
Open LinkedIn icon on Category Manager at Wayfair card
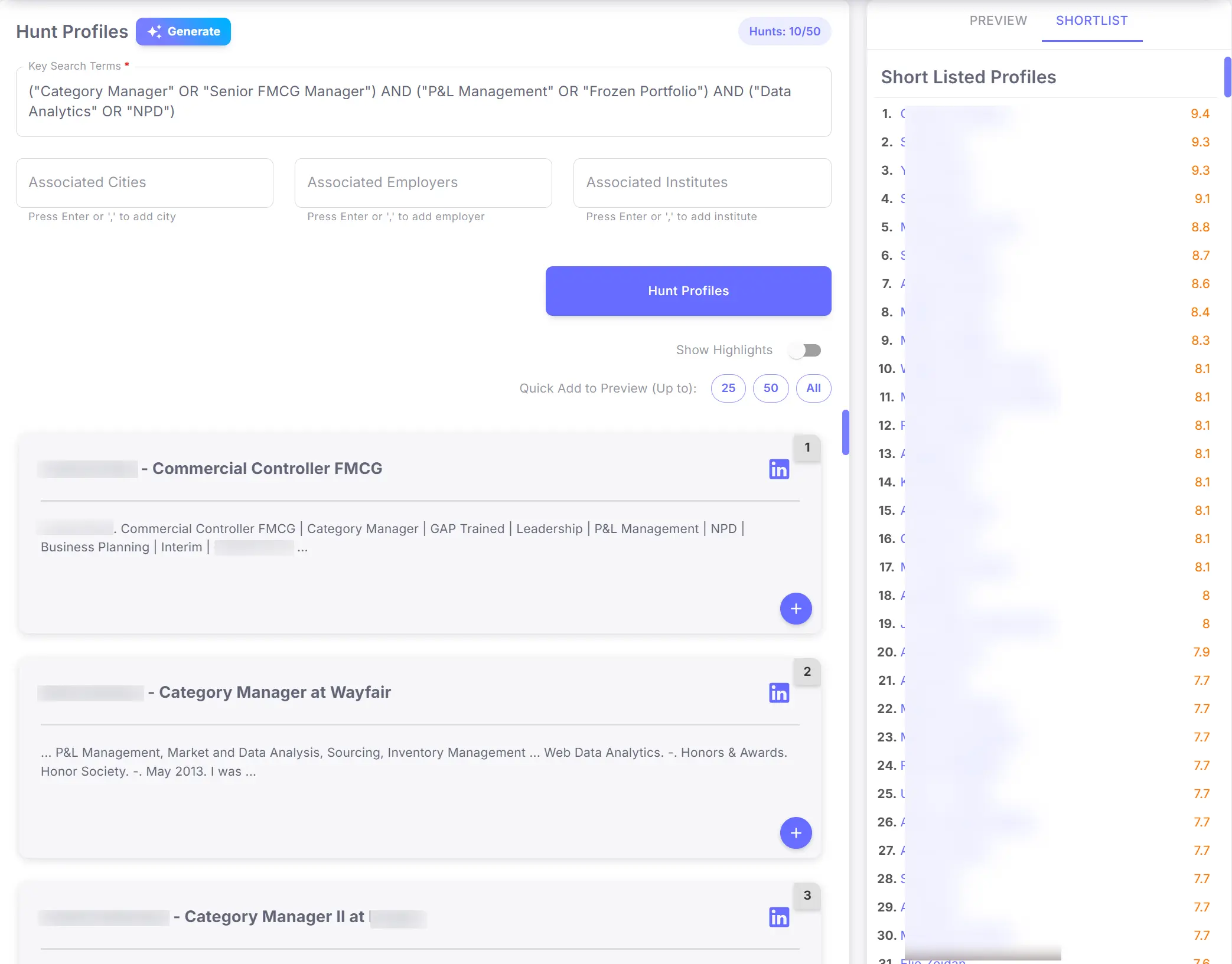tap(778, 693)
